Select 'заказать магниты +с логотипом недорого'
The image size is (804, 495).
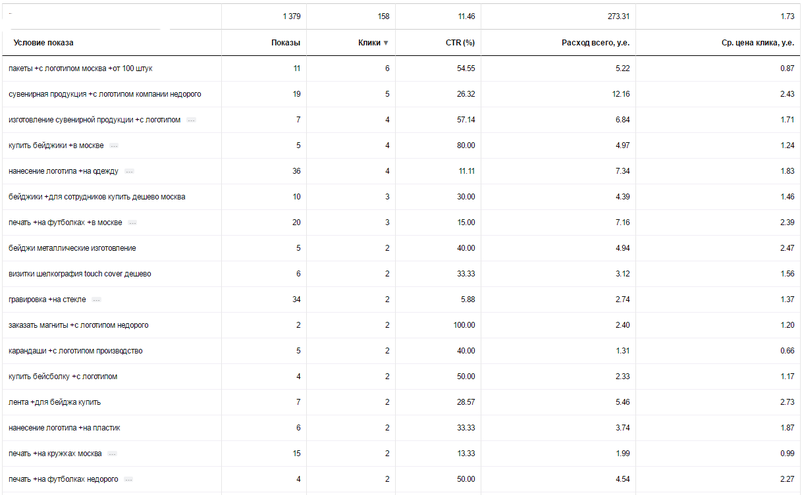[x=78, y=325]
